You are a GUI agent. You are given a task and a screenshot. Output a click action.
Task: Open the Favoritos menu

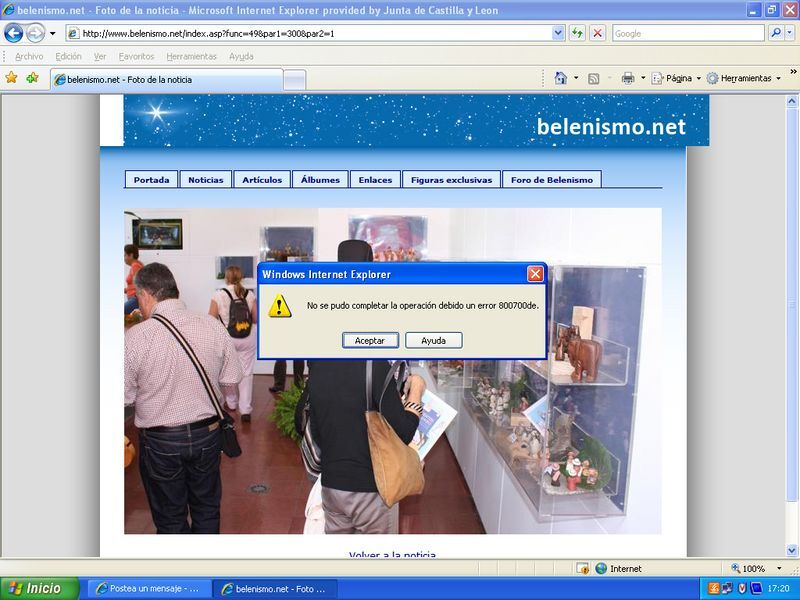pyautogui.click(x=136, y=57)
